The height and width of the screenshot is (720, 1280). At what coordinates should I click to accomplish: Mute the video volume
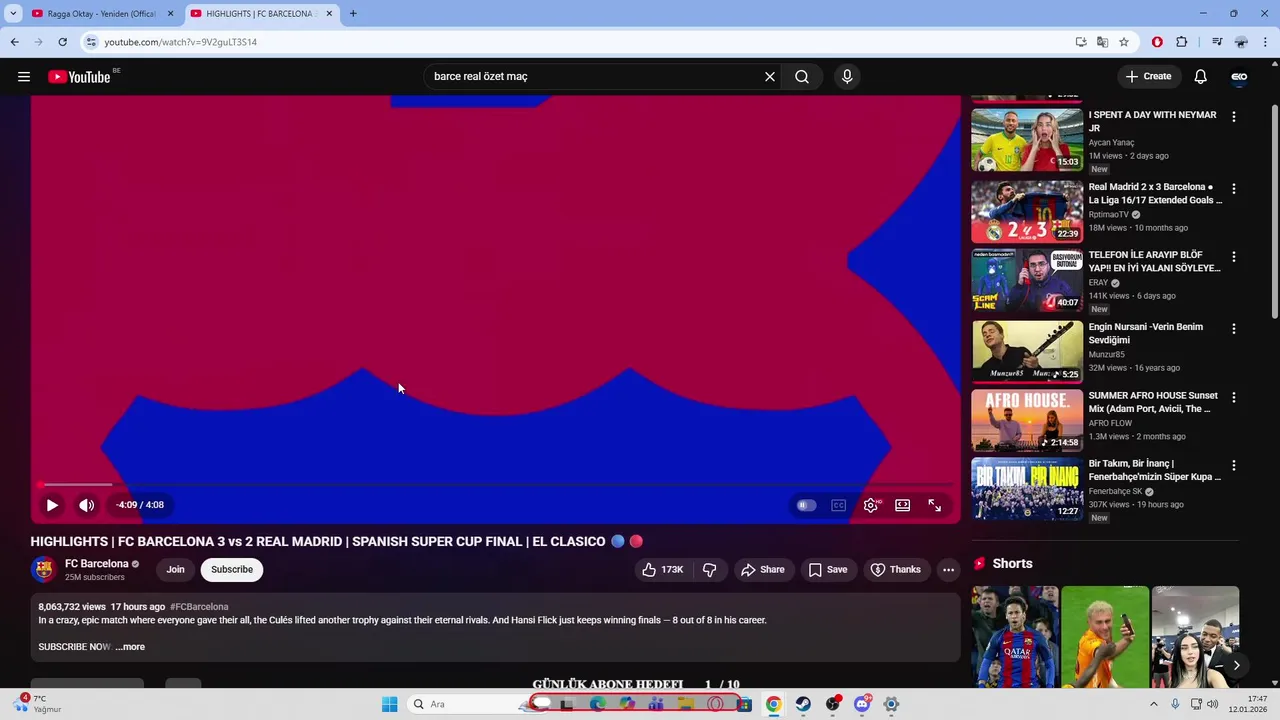click(x=87, y=505)
